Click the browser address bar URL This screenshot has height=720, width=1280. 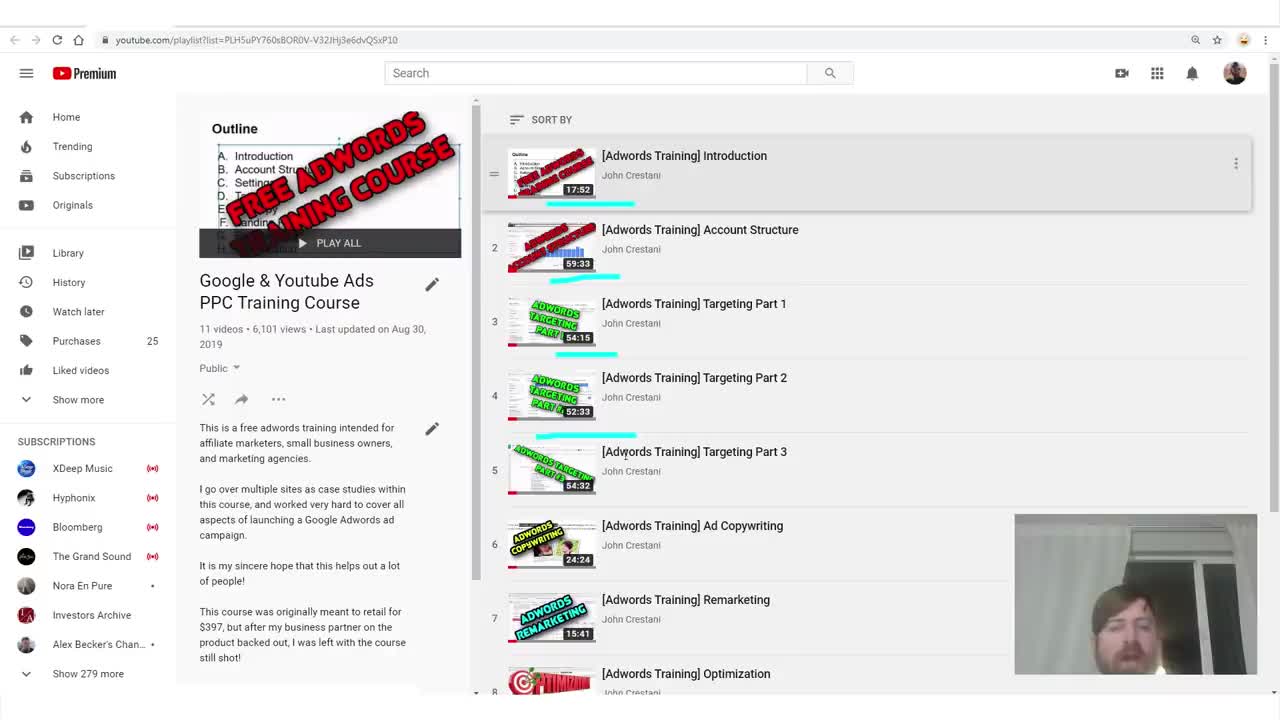point(256,40)
